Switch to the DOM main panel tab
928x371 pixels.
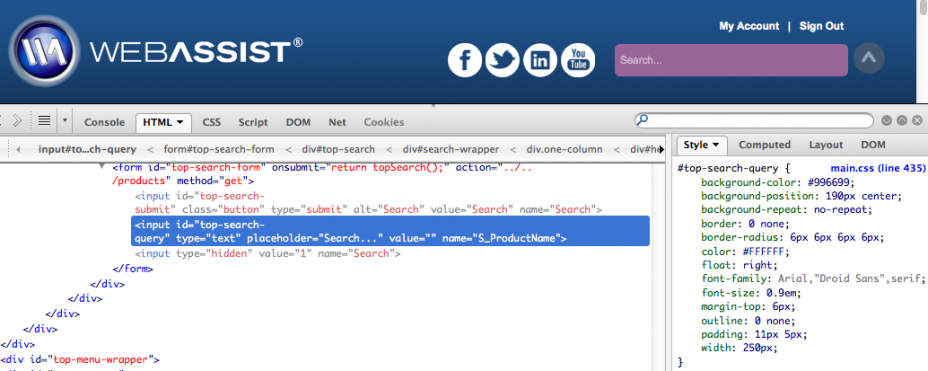(x=298, y=122)
